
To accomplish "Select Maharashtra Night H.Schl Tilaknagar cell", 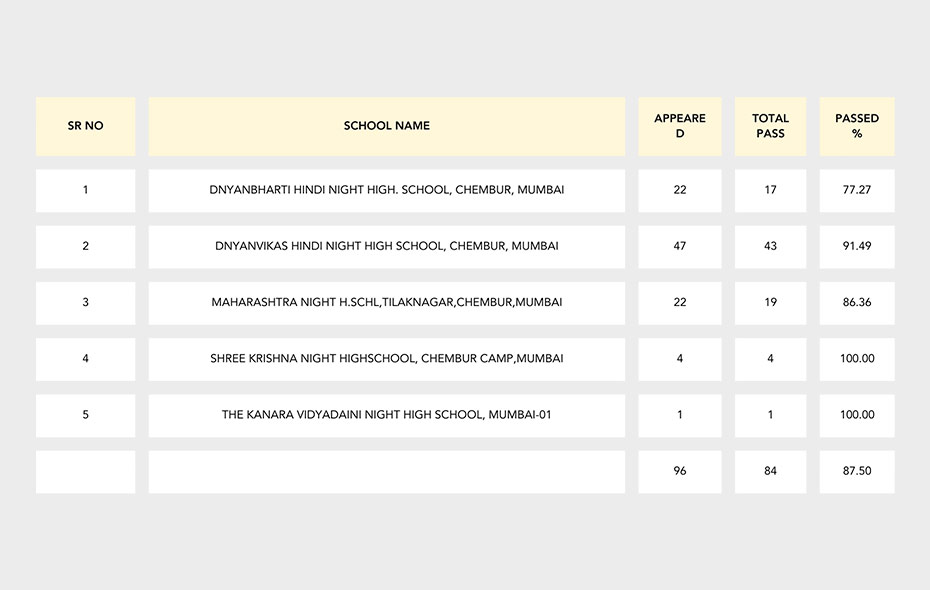I will pyautogui.click(x=386, y=302).
